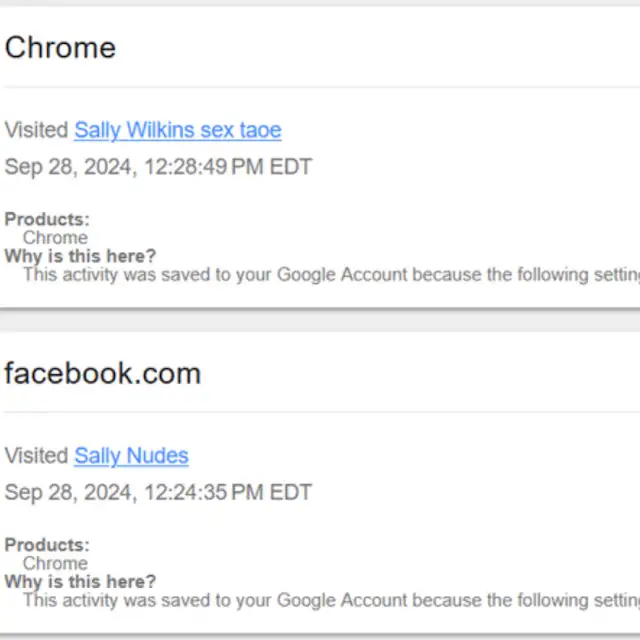Click the activity-saved explanation in facebook.com card
The width and height of the screenshot is (640, 640).
pyautogui.click(x=330, y=600)
